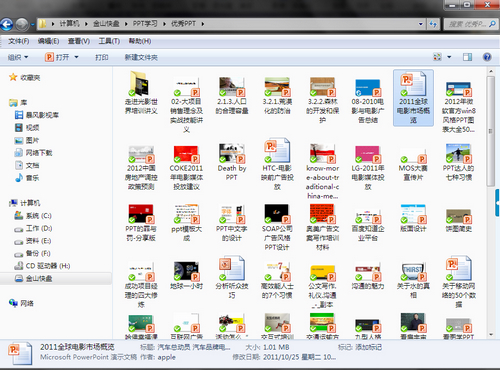Click the search magnifier icon

click(492, 24)
